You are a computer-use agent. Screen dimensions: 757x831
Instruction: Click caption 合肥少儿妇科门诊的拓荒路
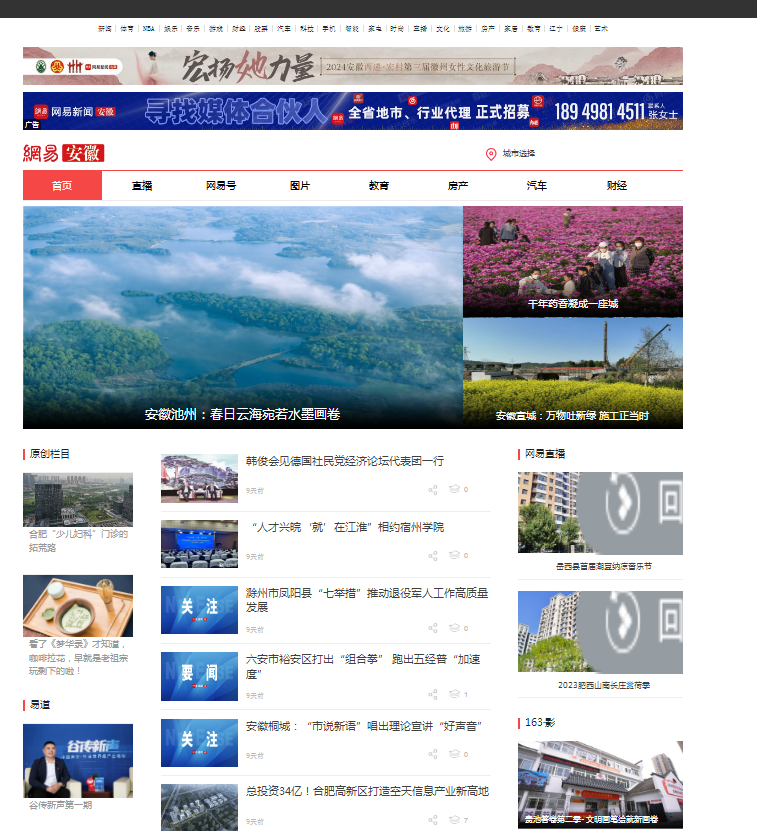coord(78,541)
